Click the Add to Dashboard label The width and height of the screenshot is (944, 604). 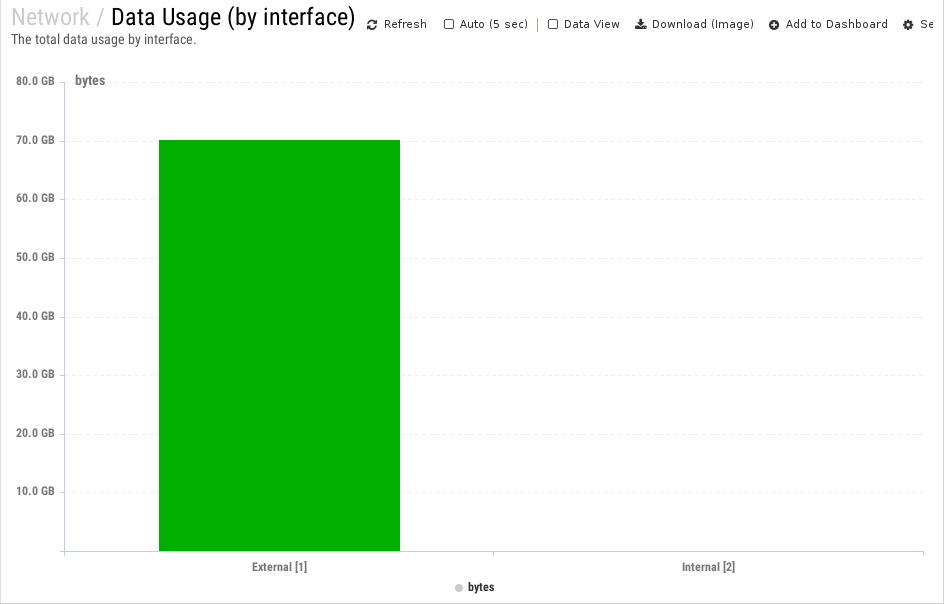point(836,24)
